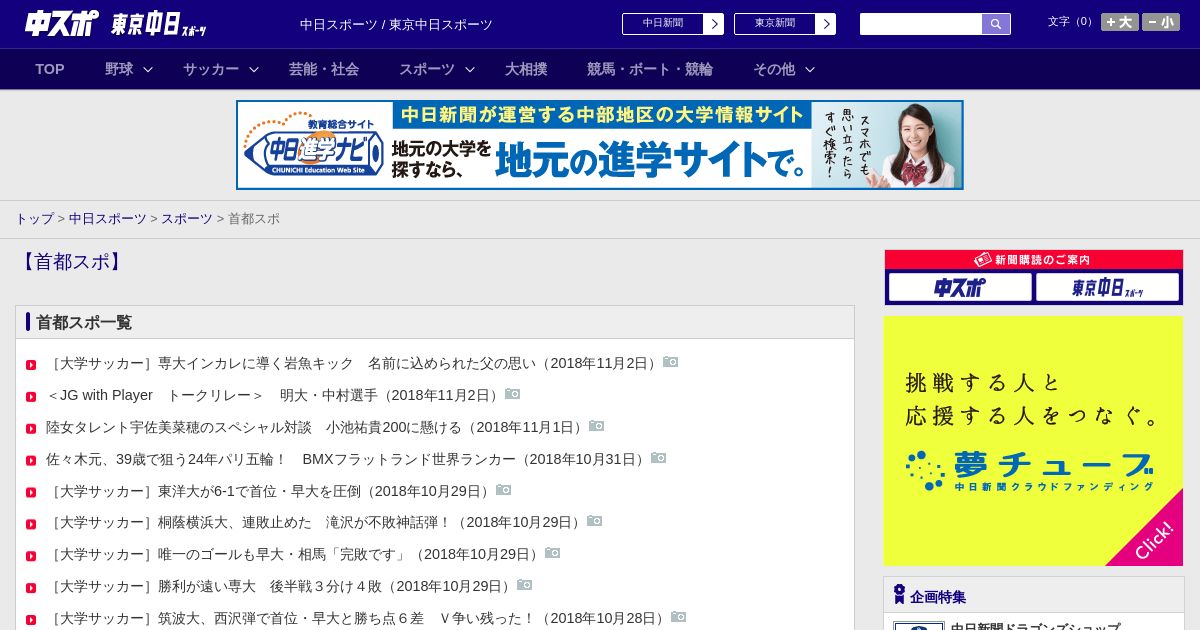This screenshot has width=1200, height=630.
Task: Click 東京中日スポーツ subscription button in sidebar
Action: 1108,287
